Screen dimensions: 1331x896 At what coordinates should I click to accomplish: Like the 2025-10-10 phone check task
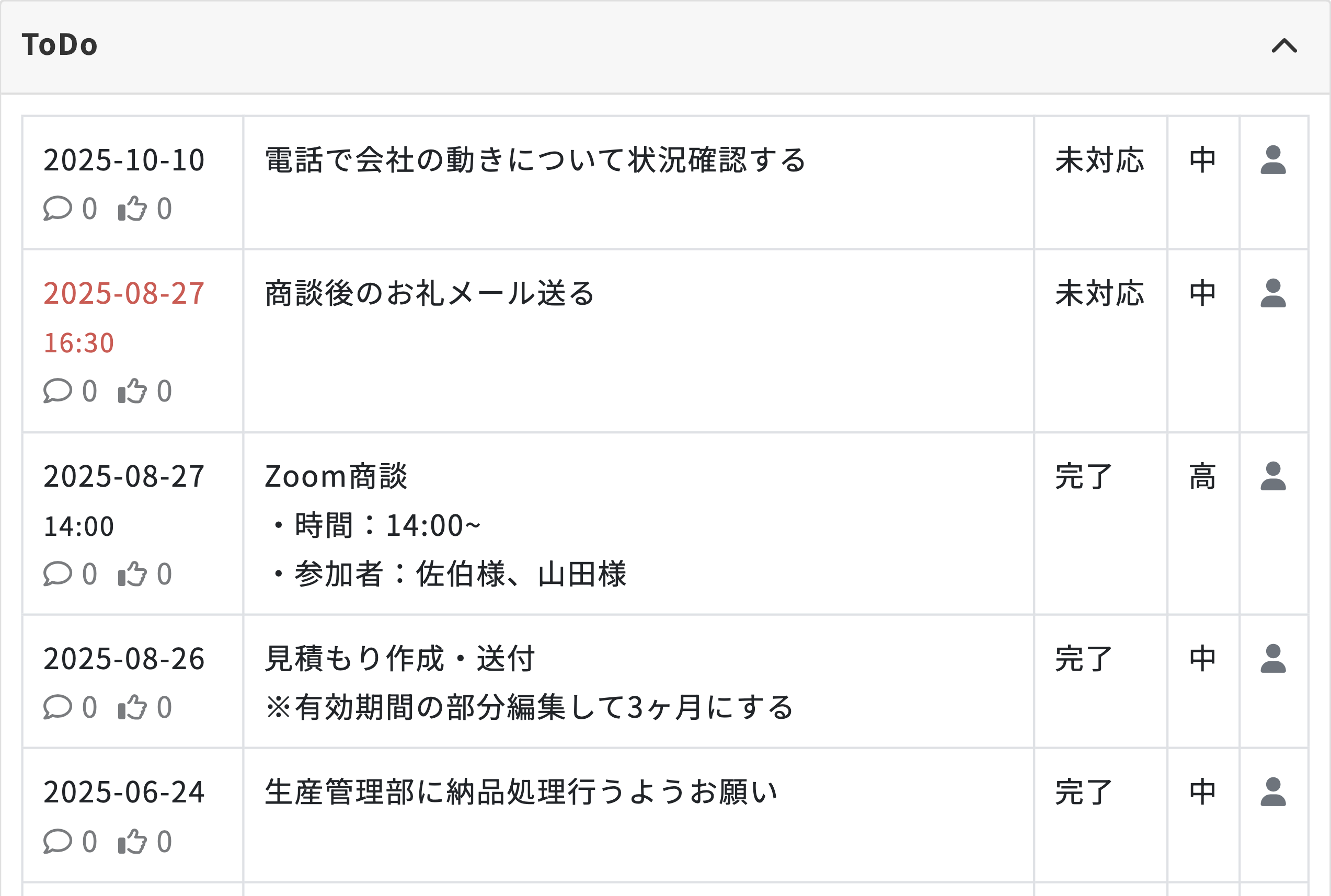[133, 209]
